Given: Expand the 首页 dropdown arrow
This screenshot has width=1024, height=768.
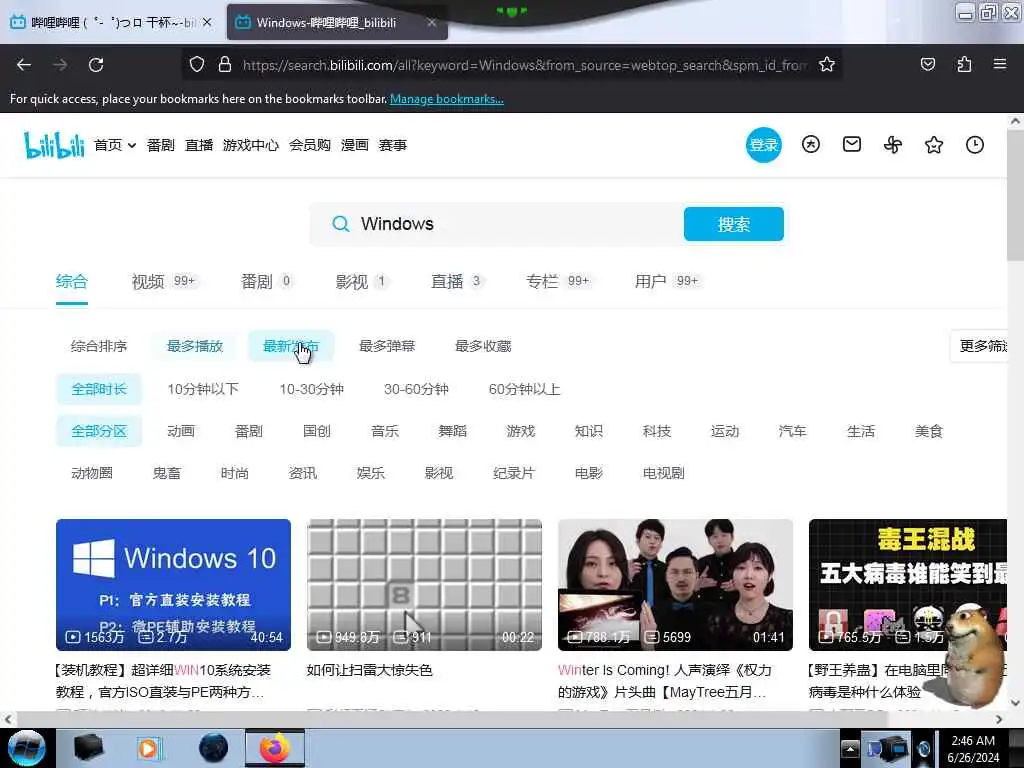Looking at the screenshot, I should tap(132, 145).
